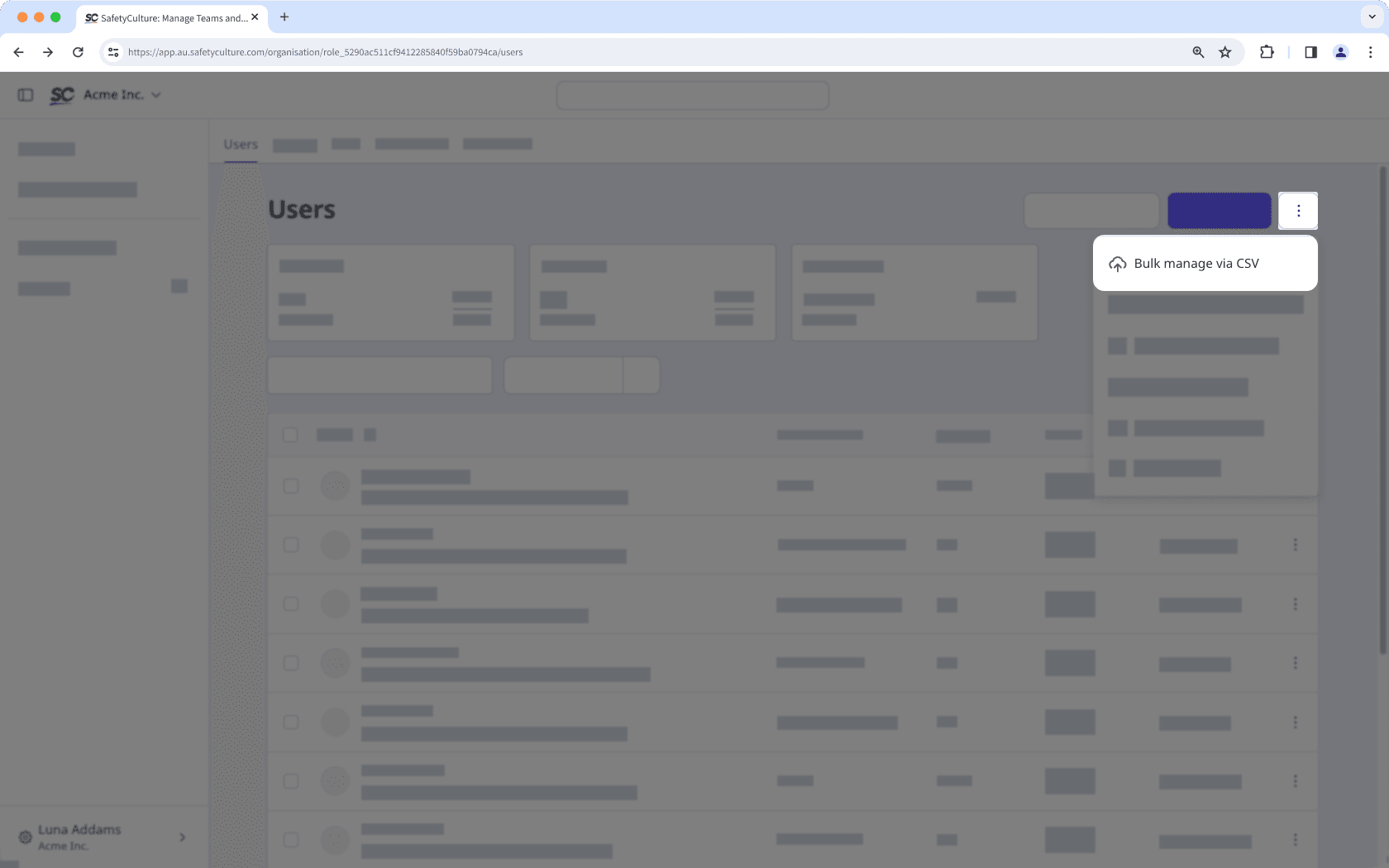1389x868 pixels.
Task: Toggle the select-all checkbox in the table header
Action: point(290,434)
